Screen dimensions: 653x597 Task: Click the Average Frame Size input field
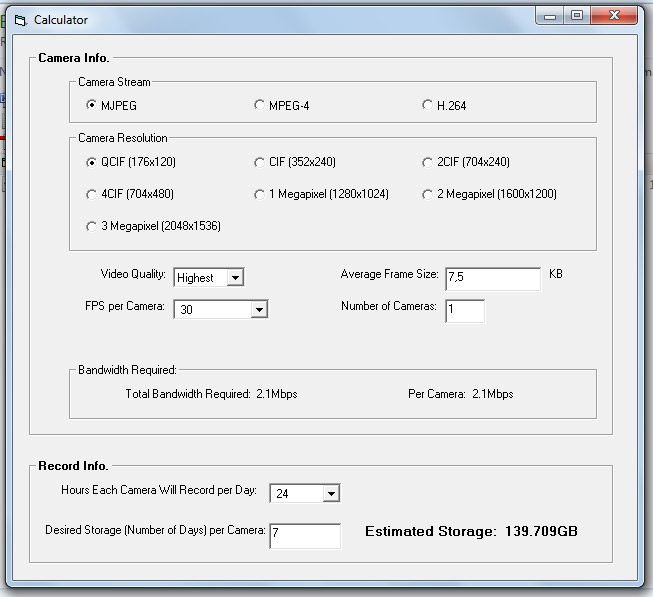point(493,279)
